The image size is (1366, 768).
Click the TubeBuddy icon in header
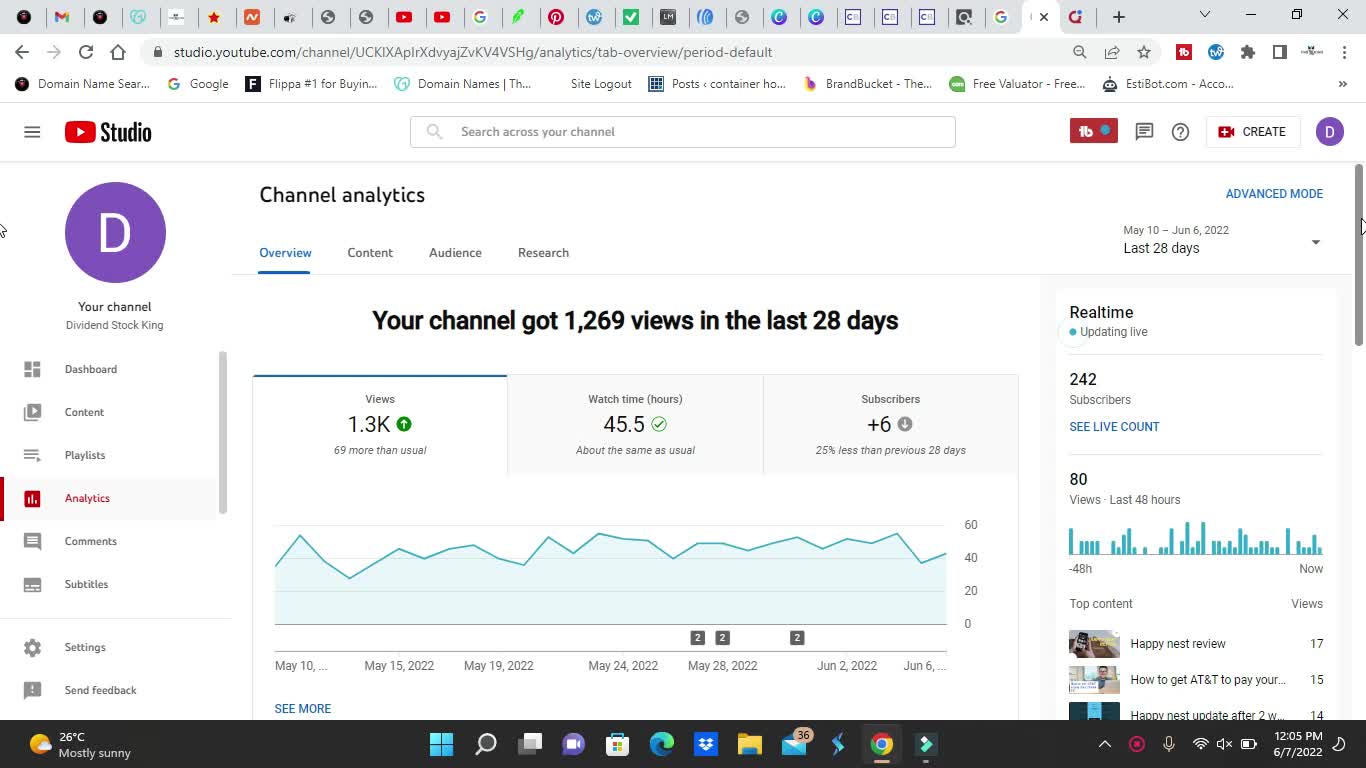click(1094, 131)
